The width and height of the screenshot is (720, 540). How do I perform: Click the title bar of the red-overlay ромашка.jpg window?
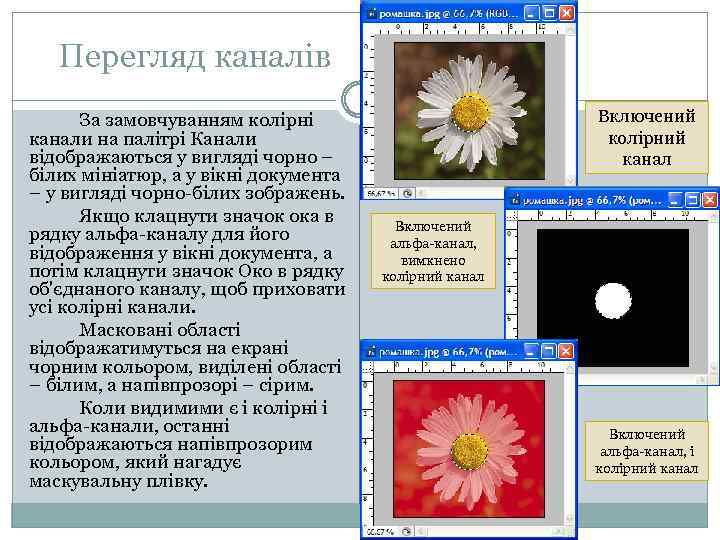[468, 352]
